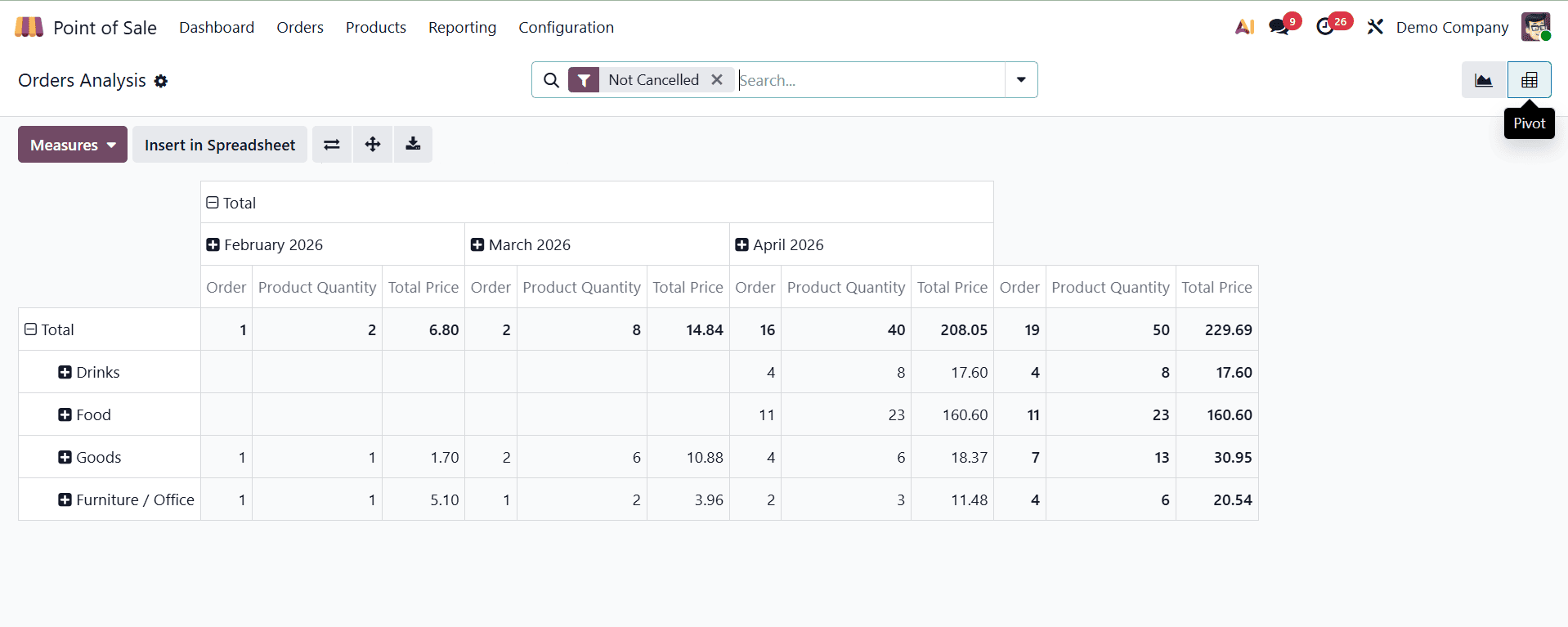Sort by March Total Price header
Image resolution: width=1568 pixels, height=627 pixels.
pos(688,287)
